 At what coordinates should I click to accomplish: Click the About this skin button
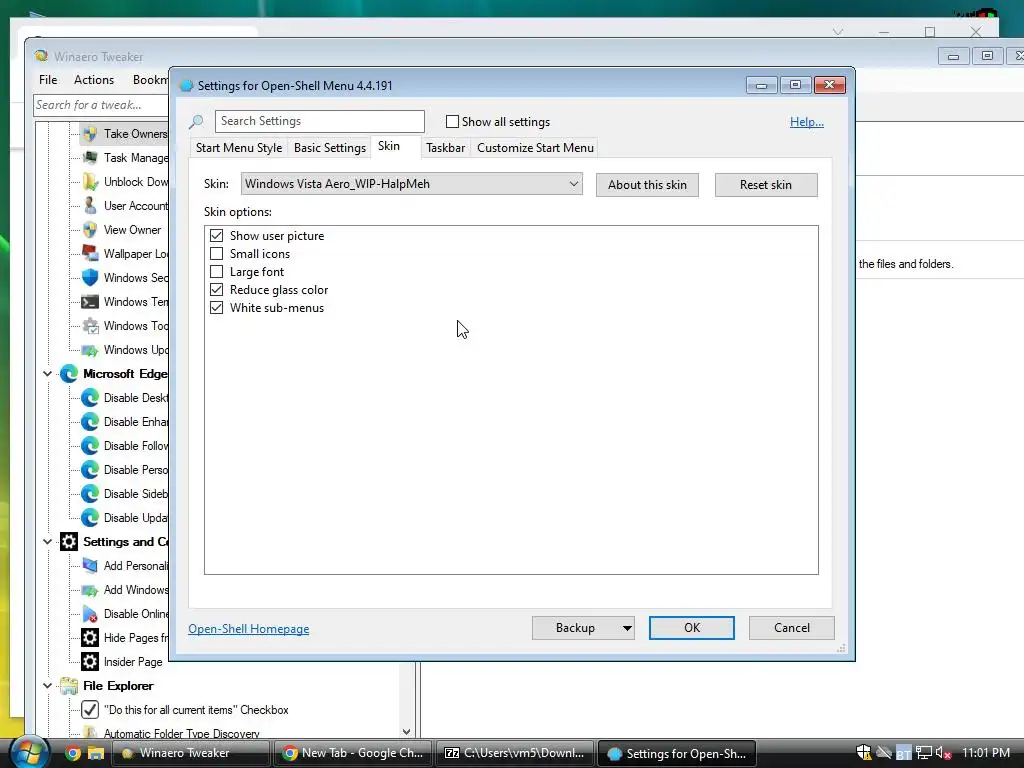(x=647, y=185)
